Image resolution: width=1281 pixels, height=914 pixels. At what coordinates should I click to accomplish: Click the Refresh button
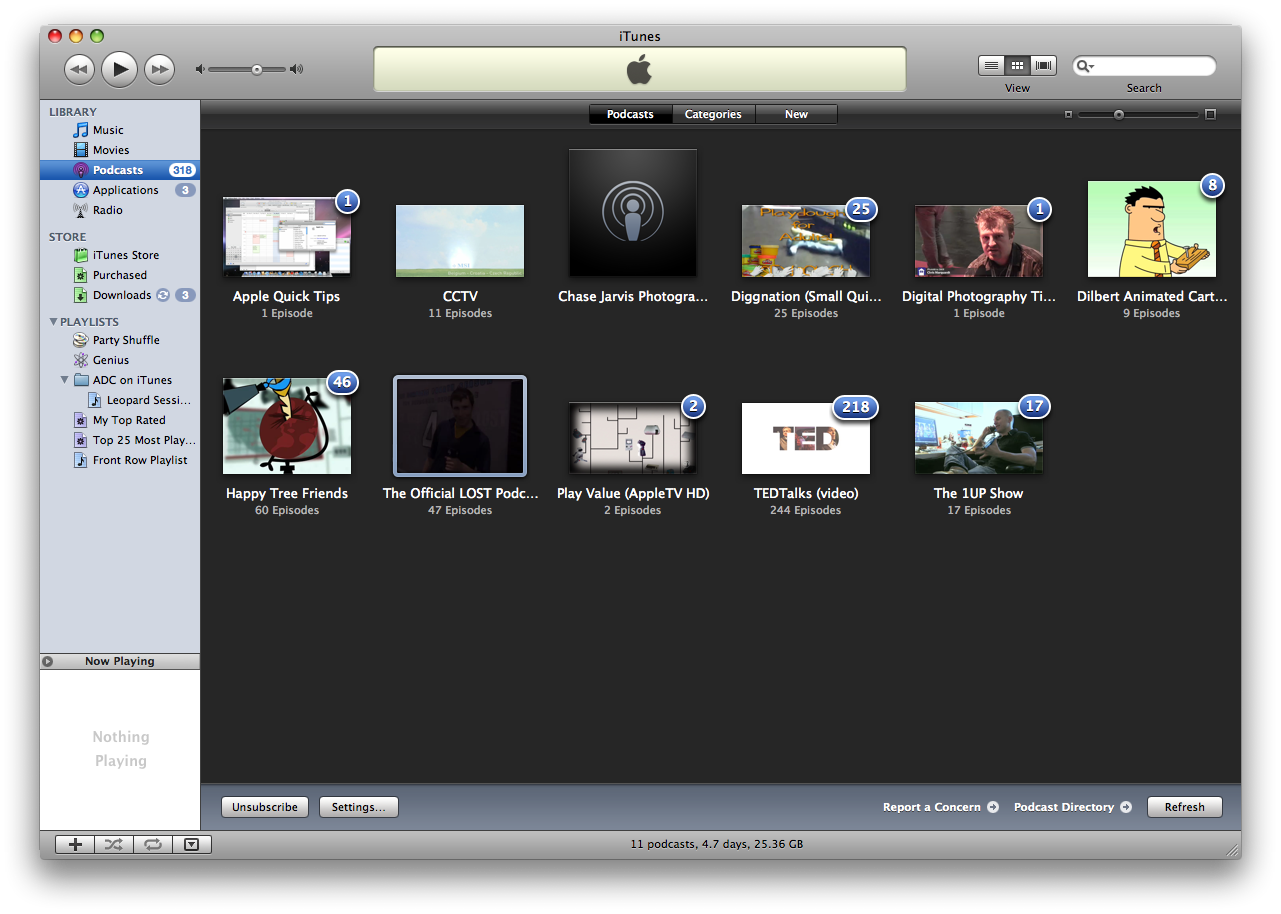point(1185,807)
